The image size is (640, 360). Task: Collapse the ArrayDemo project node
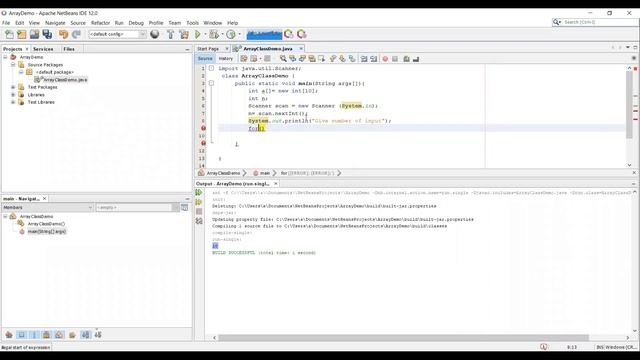[6, 57]
